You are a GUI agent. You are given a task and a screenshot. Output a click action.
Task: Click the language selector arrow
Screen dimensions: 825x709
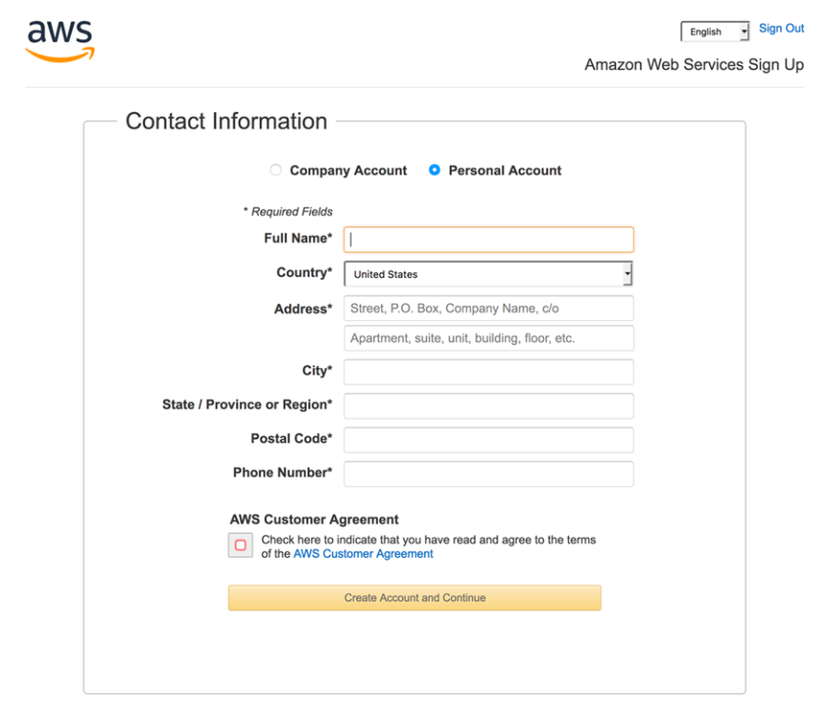pyautogui.click(x=744, y=32)
